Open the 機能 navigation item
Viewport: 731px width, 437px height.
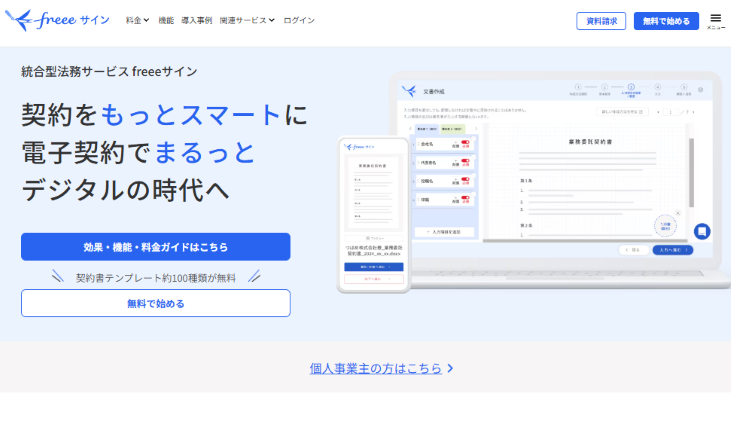(x=166, y=21)
